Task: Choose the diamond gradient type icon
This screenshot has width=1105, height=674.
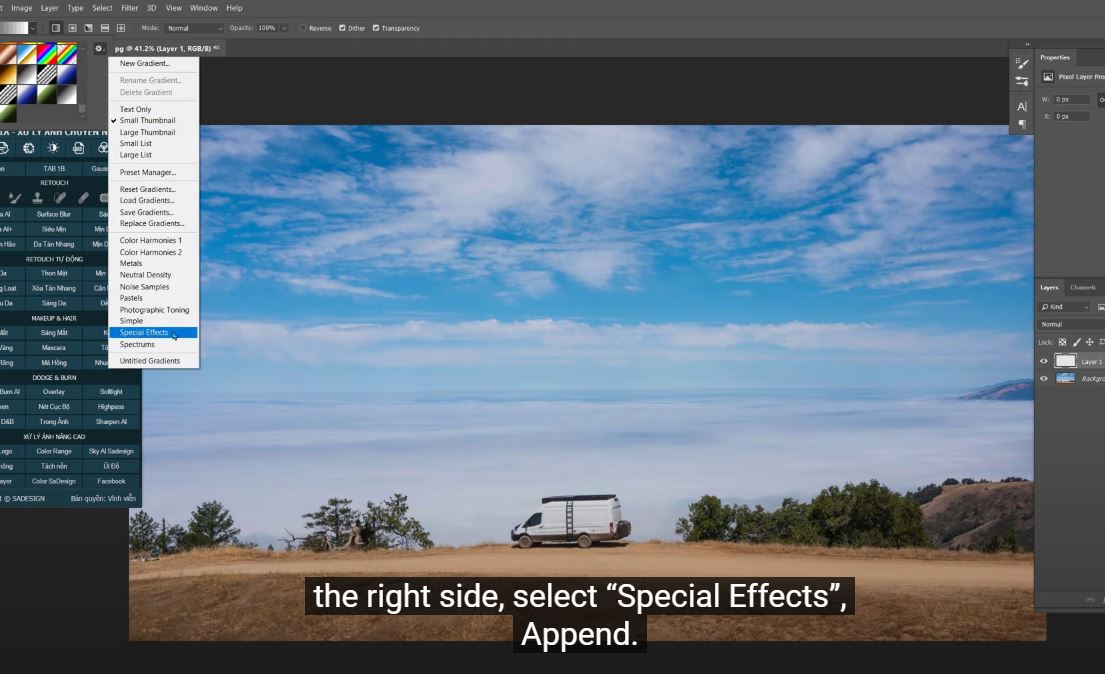Action: tap(121, 28)
